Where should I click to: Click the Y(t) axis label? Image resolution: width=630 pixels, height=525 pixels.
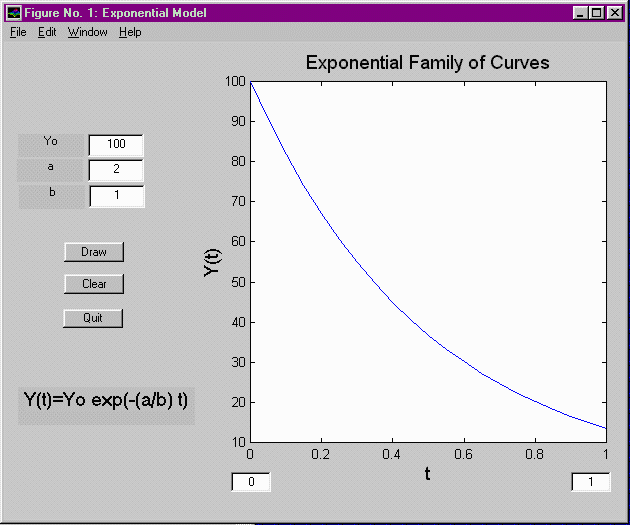pos(212,263)
